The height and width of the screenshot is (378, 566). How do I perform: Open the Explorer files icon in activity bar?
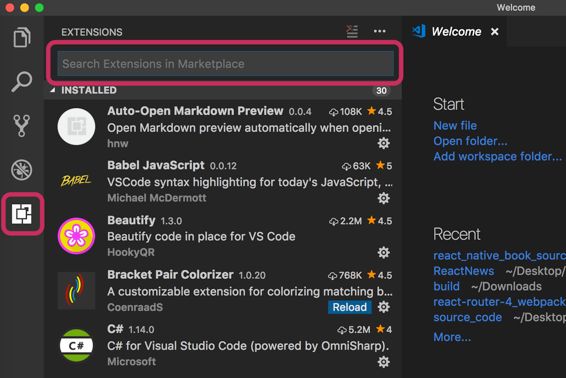click(x=22, y=37)
